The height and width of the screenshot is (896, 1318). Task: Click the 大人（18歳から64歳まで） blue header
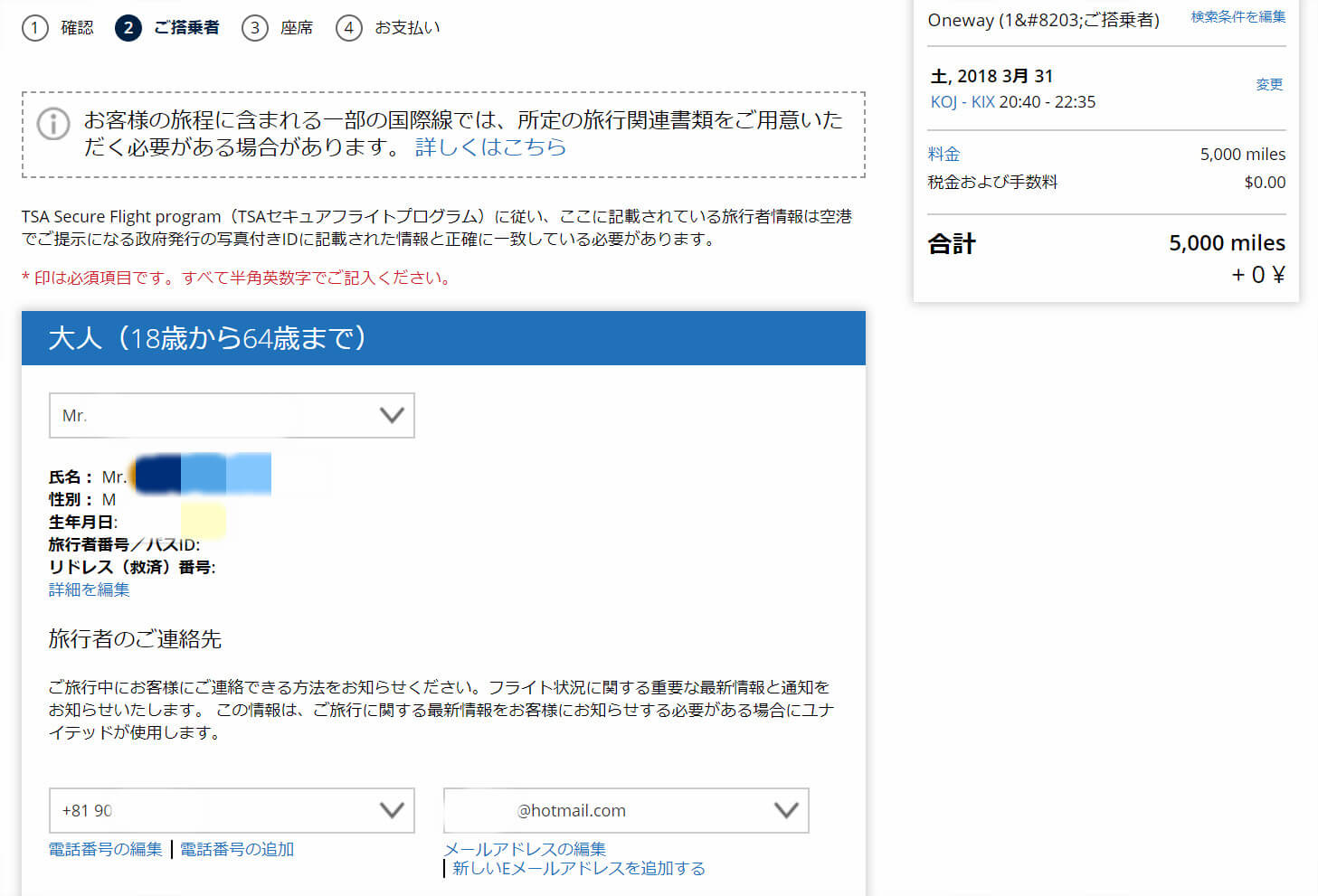click(x=443, y=338)
